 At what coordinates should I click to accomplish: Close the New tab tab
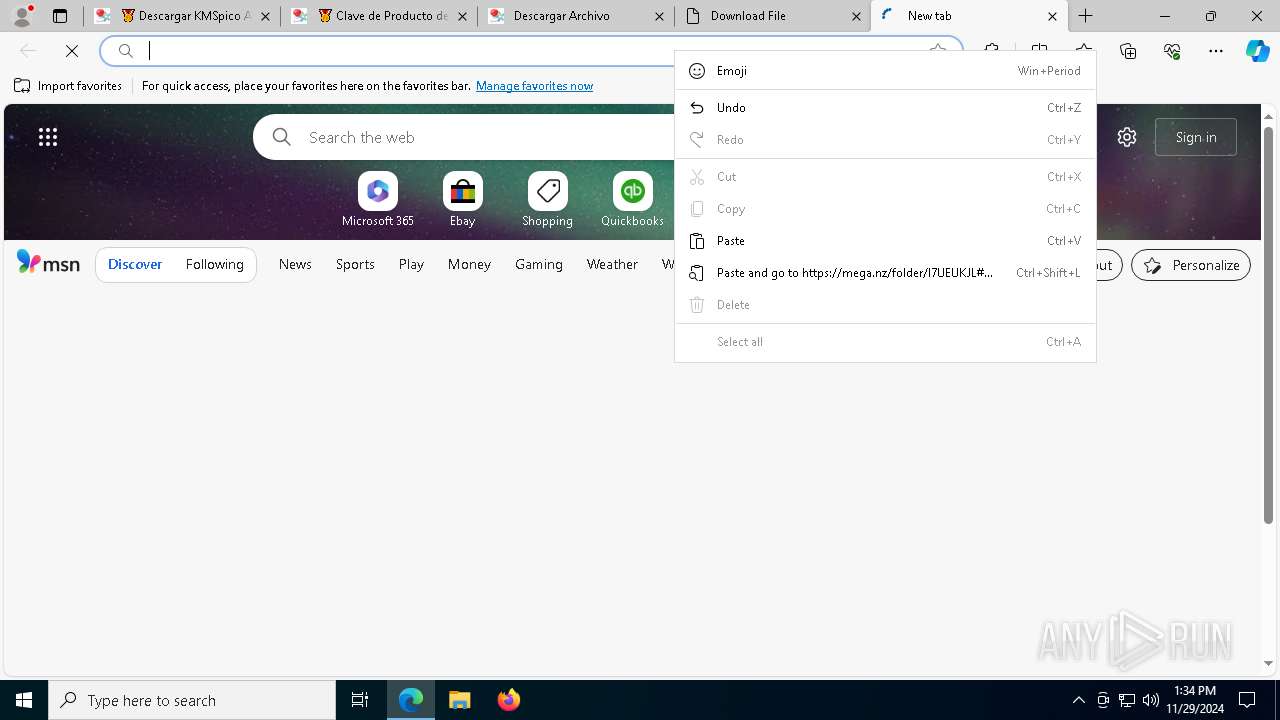tap(1052, 16)
